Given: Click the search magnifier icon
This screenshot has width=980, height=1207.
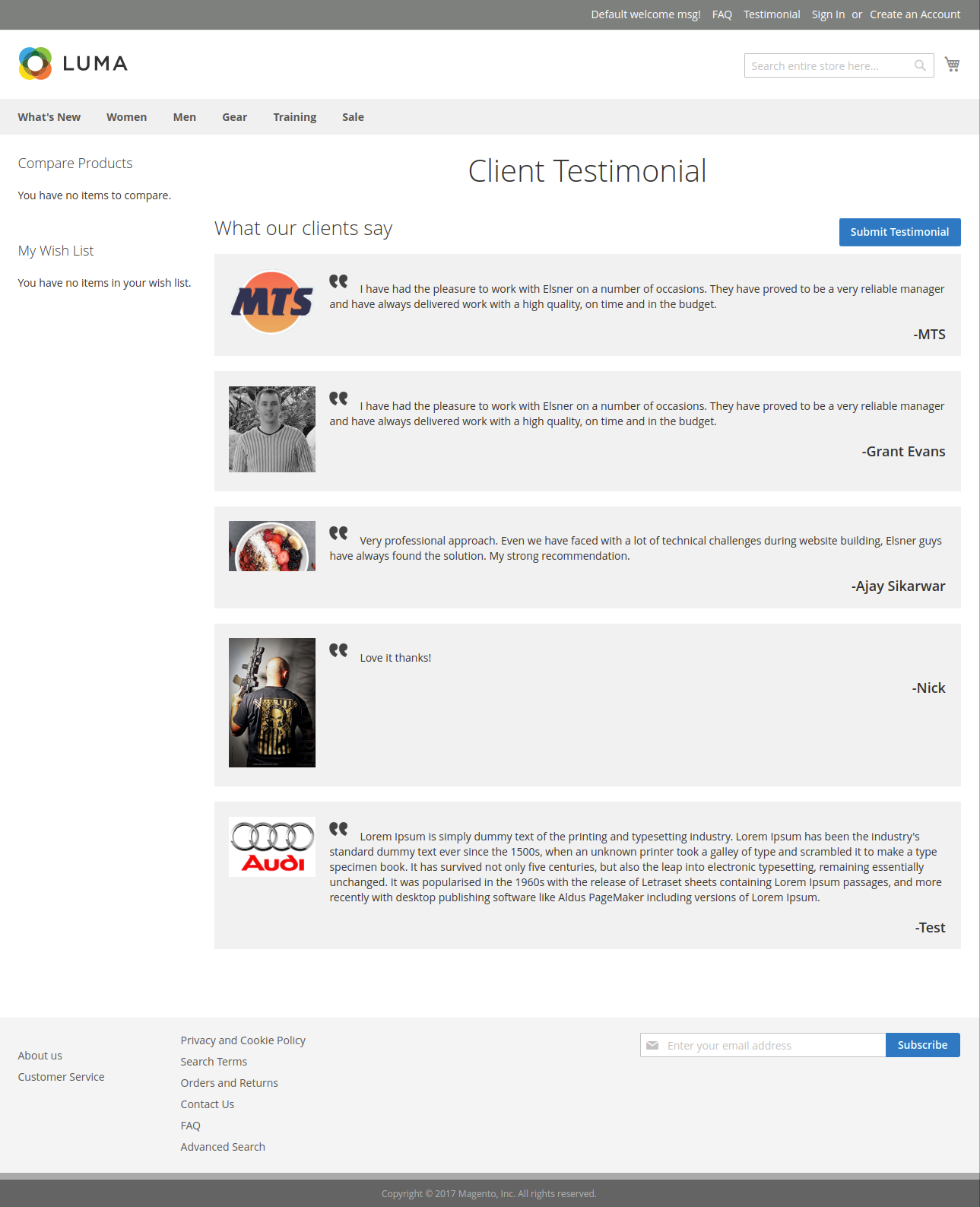Looking at the screenshot, I should [x=920, y=65].
